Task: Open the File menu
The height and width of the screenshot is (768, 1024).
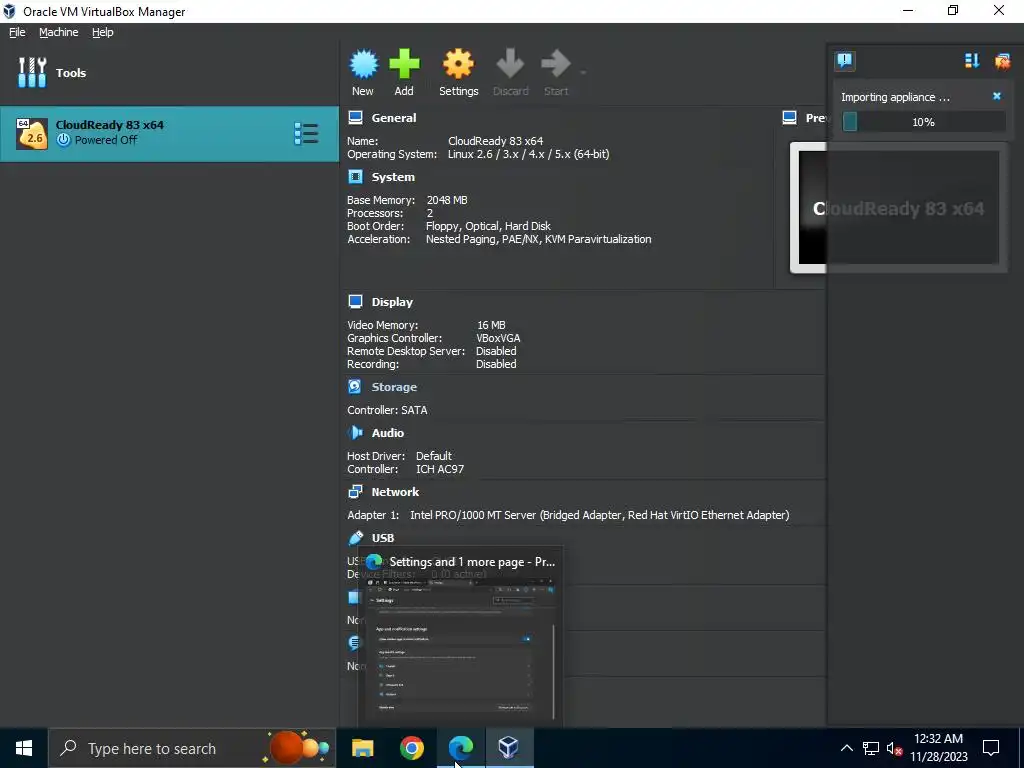Action: [17, 32]
